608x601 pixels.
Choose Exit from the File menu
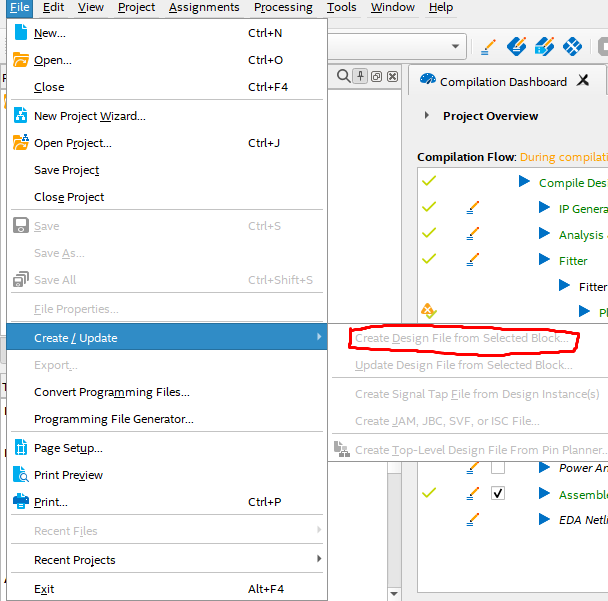pos(167,589)
